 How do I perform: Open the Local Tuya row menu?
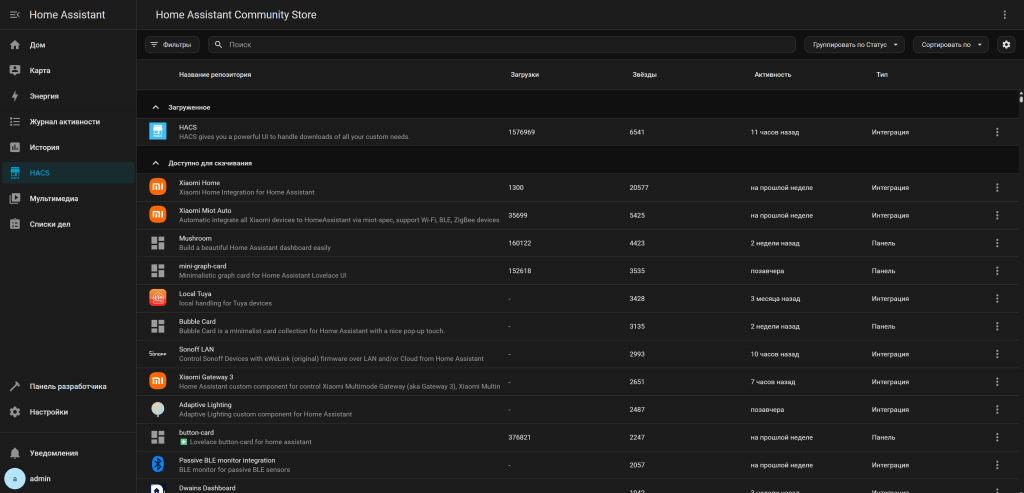click(997, 298)
